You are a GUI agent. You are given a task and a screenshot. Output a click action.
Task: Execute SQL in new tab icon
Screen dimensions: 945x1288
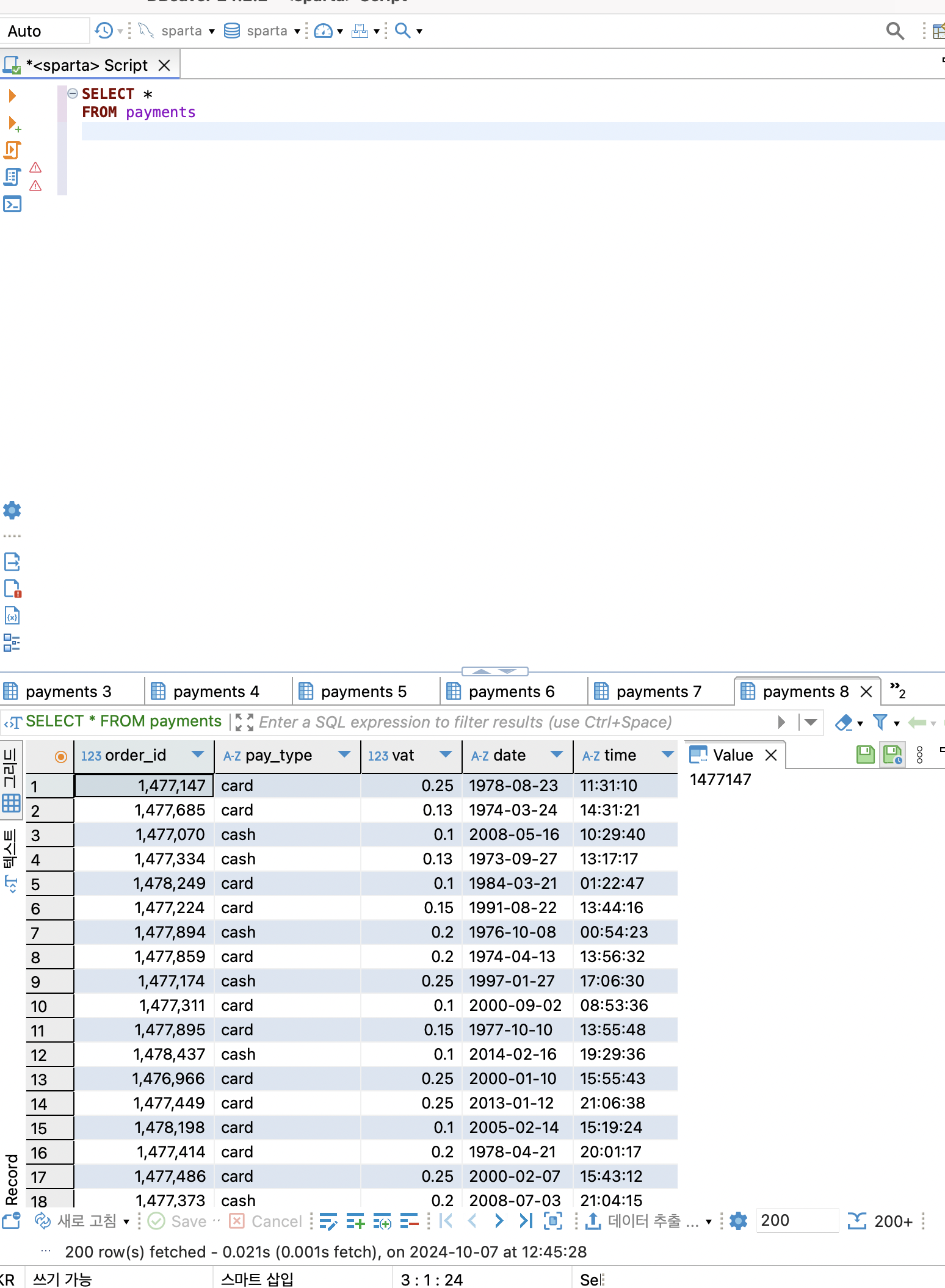pos(13,123)
